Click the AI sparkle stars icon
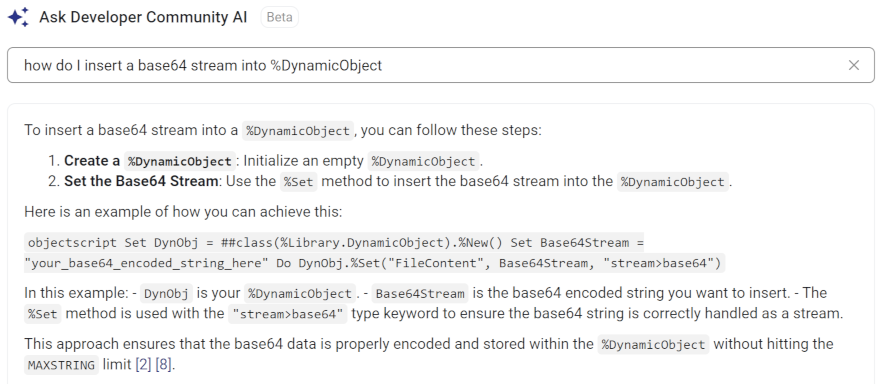 coord(18,17)
